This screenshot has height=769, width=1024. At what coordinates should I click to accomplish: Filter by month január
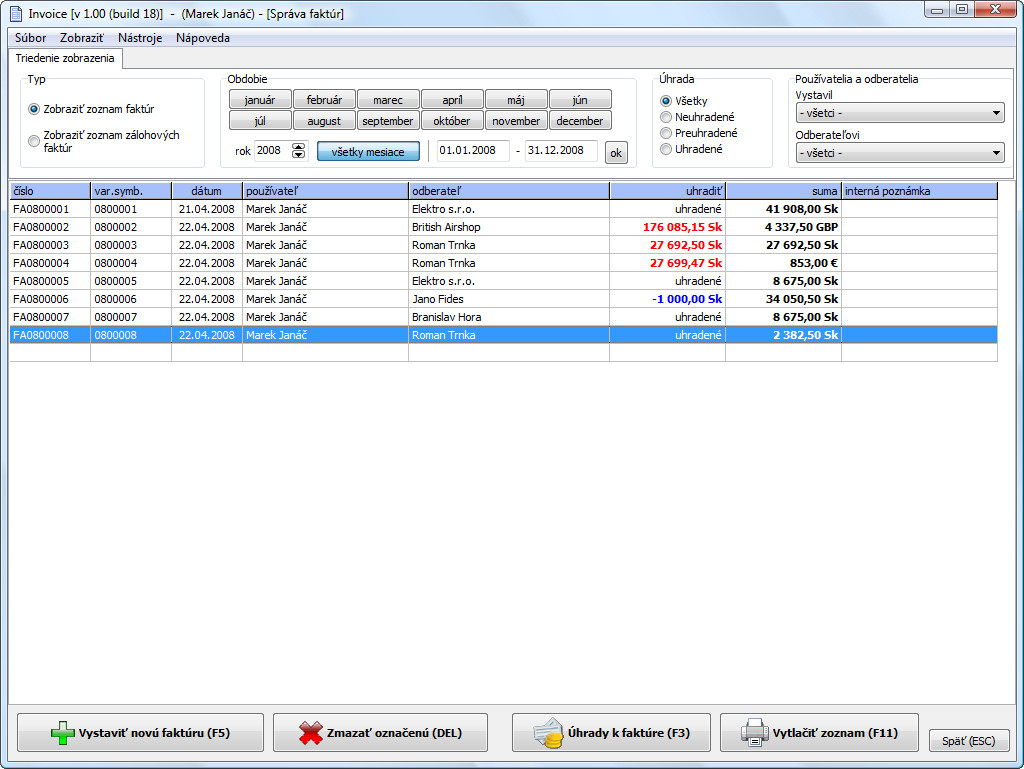coord(260,100)
